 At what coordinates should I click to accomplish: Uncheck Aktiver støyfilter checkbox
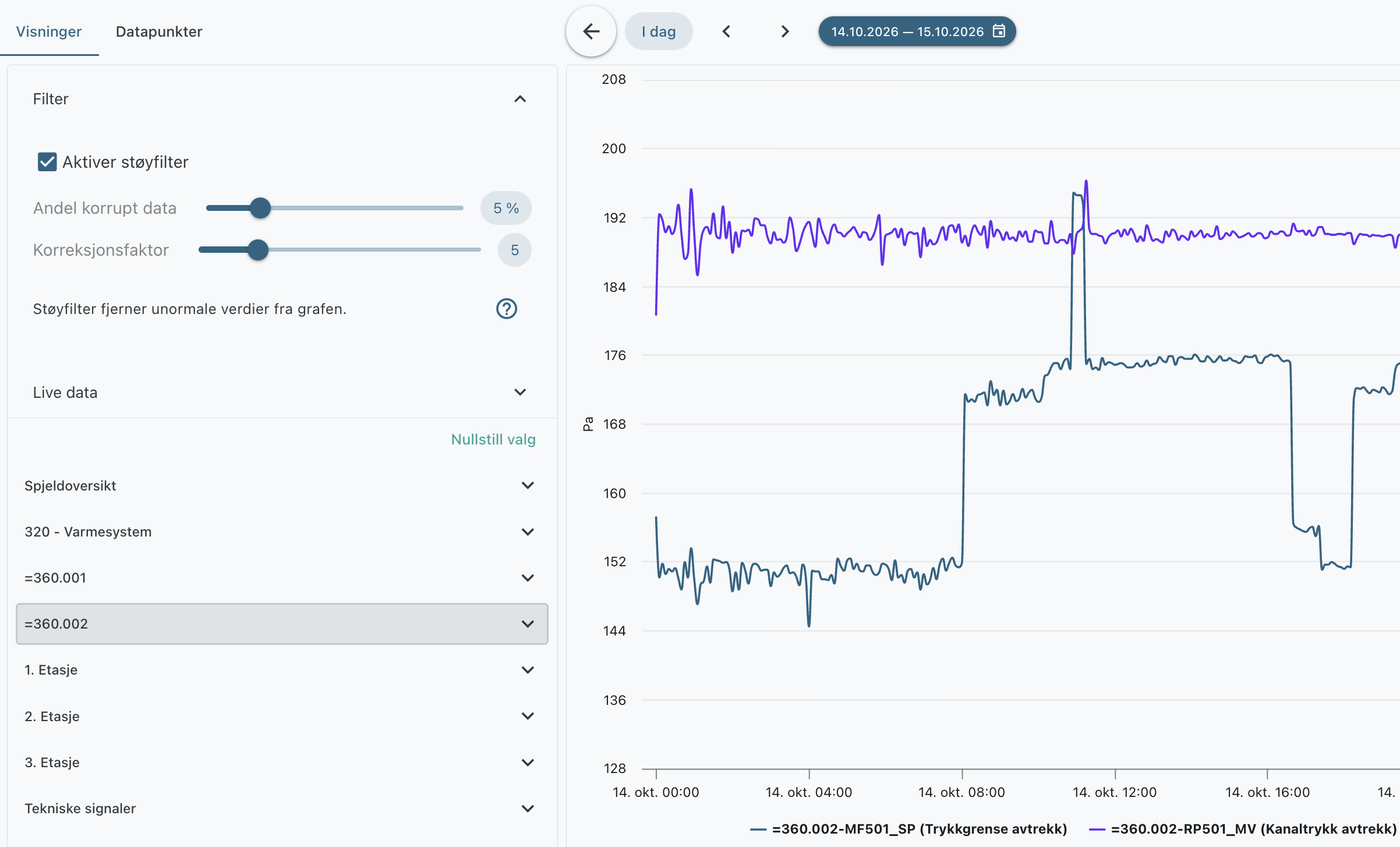(47, 162)
